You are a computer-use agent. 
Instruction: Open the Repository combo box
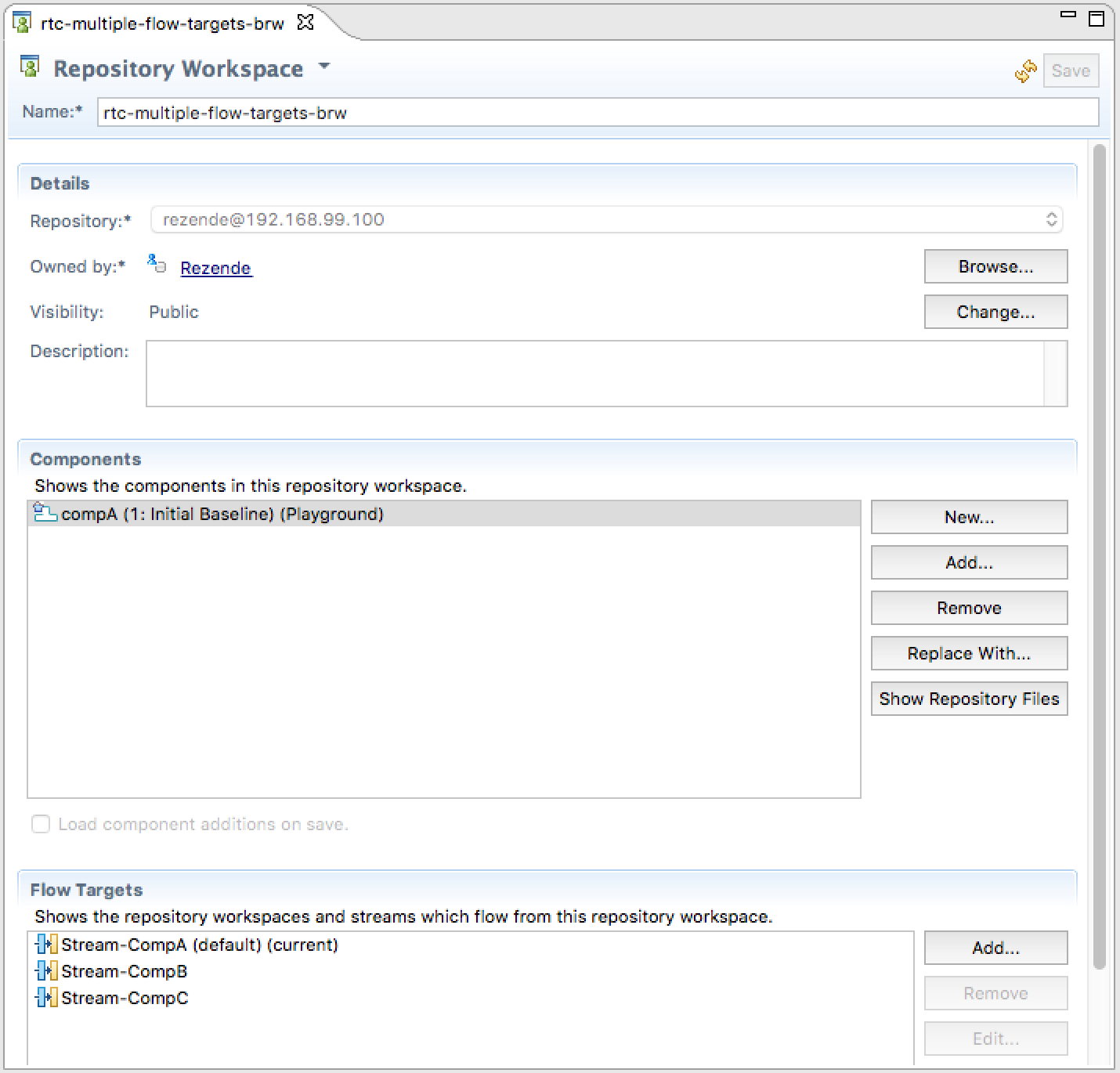click(x=607, y=219)
